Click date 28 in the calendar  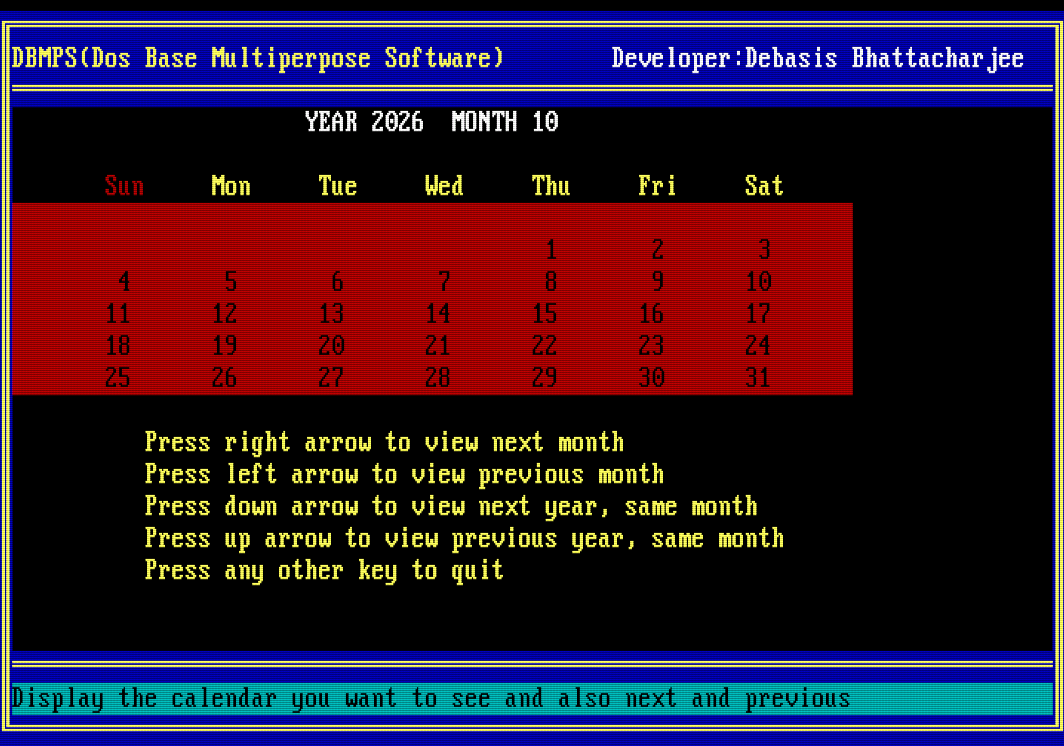(438, 377)
